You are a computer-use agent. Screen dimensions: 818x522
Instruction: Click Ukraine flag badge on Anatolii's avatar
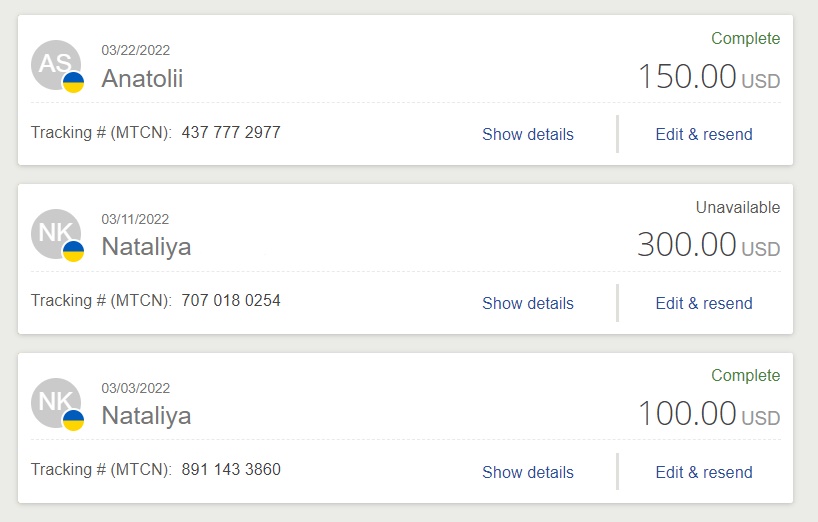74,82
